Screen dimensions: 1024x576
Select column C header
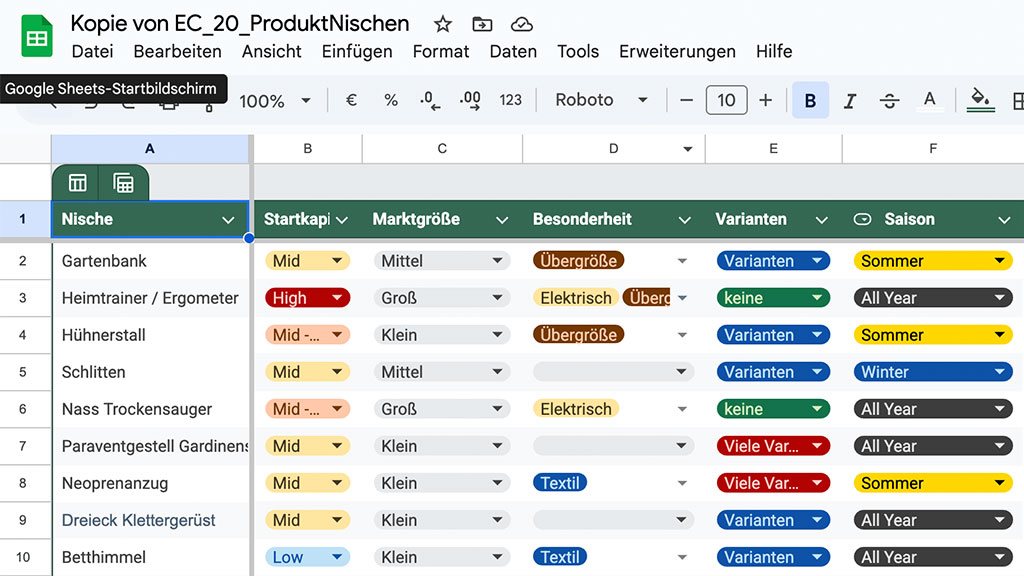point(442,149)
